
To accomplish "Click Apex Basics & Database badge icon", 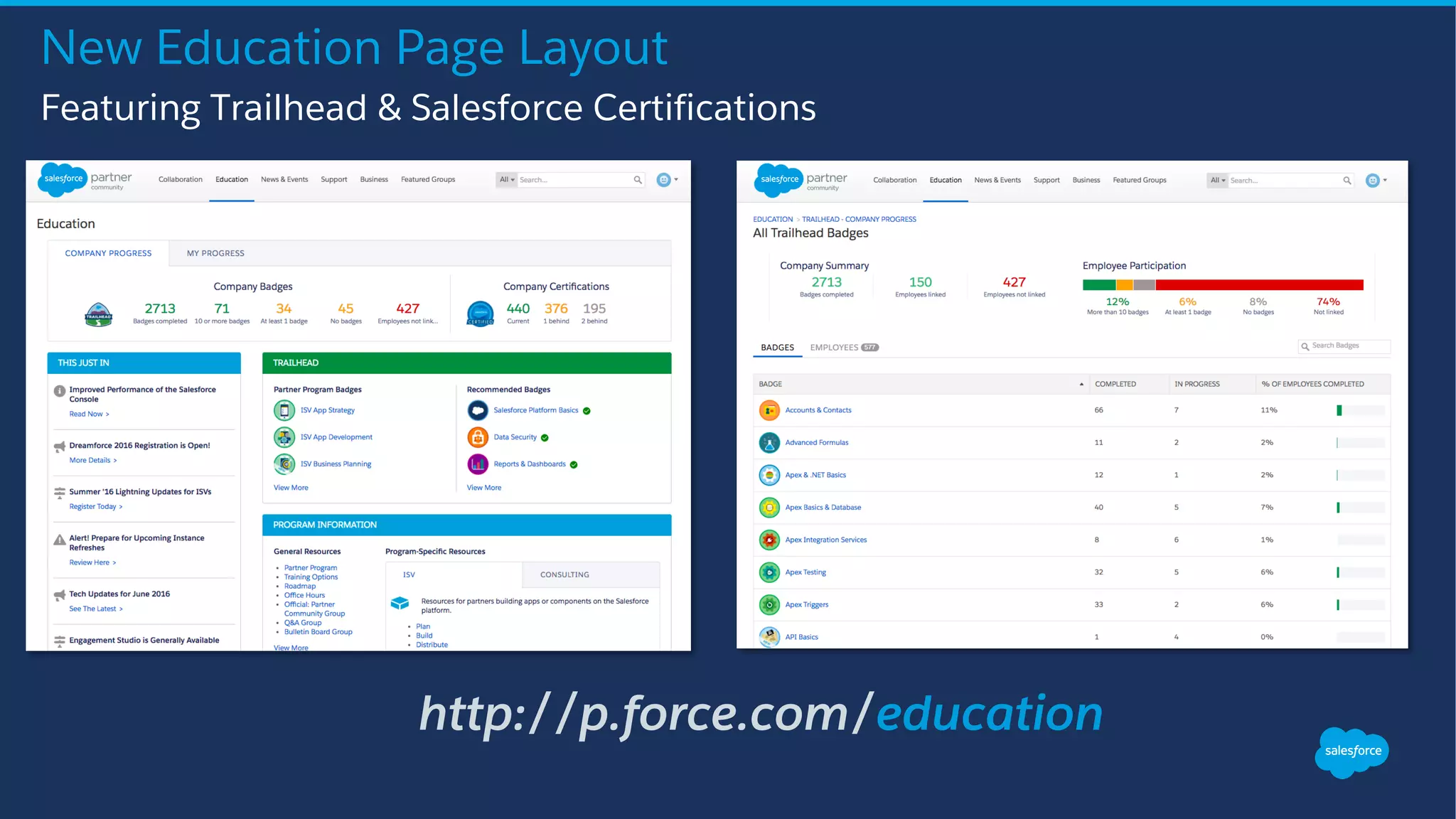I will point(769,508).
